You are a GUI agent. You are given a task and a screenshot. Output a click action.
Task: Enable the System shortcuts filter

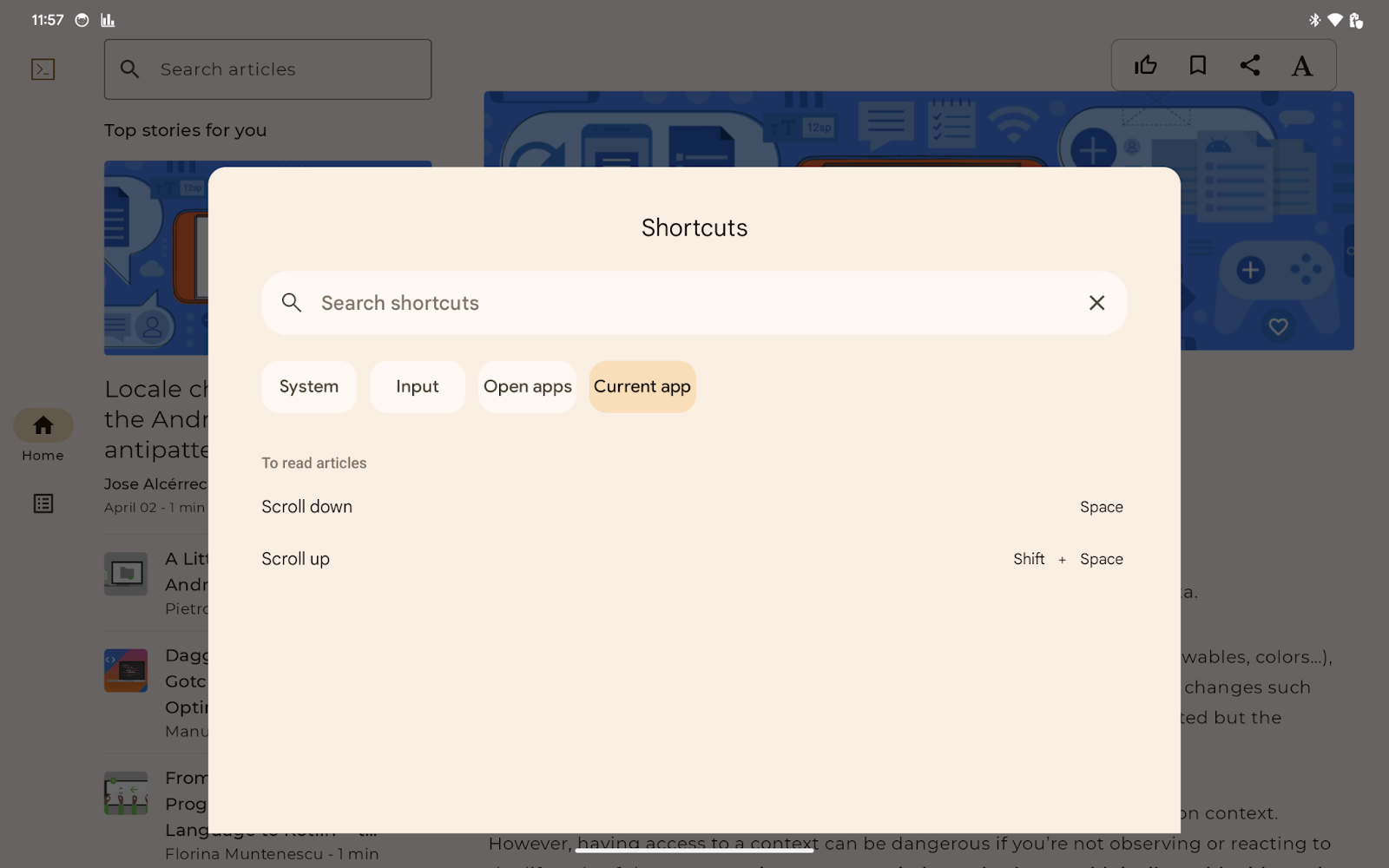(309, 386)
